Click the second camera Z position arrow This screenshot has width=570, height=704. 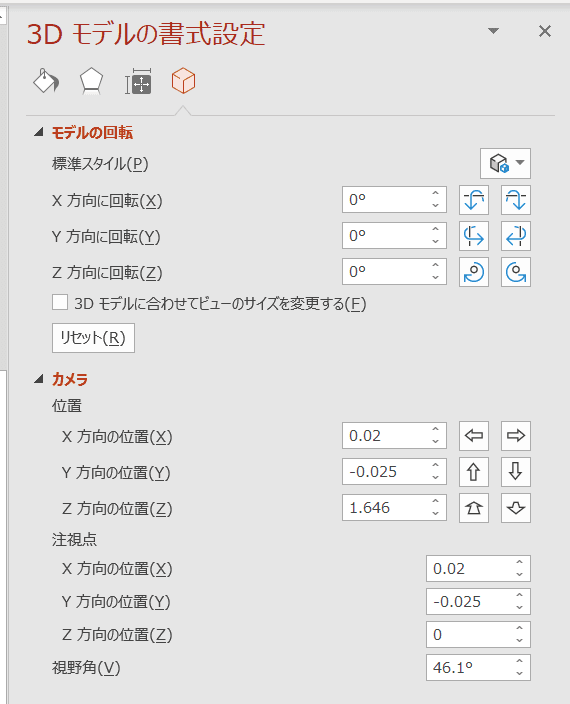516,508
